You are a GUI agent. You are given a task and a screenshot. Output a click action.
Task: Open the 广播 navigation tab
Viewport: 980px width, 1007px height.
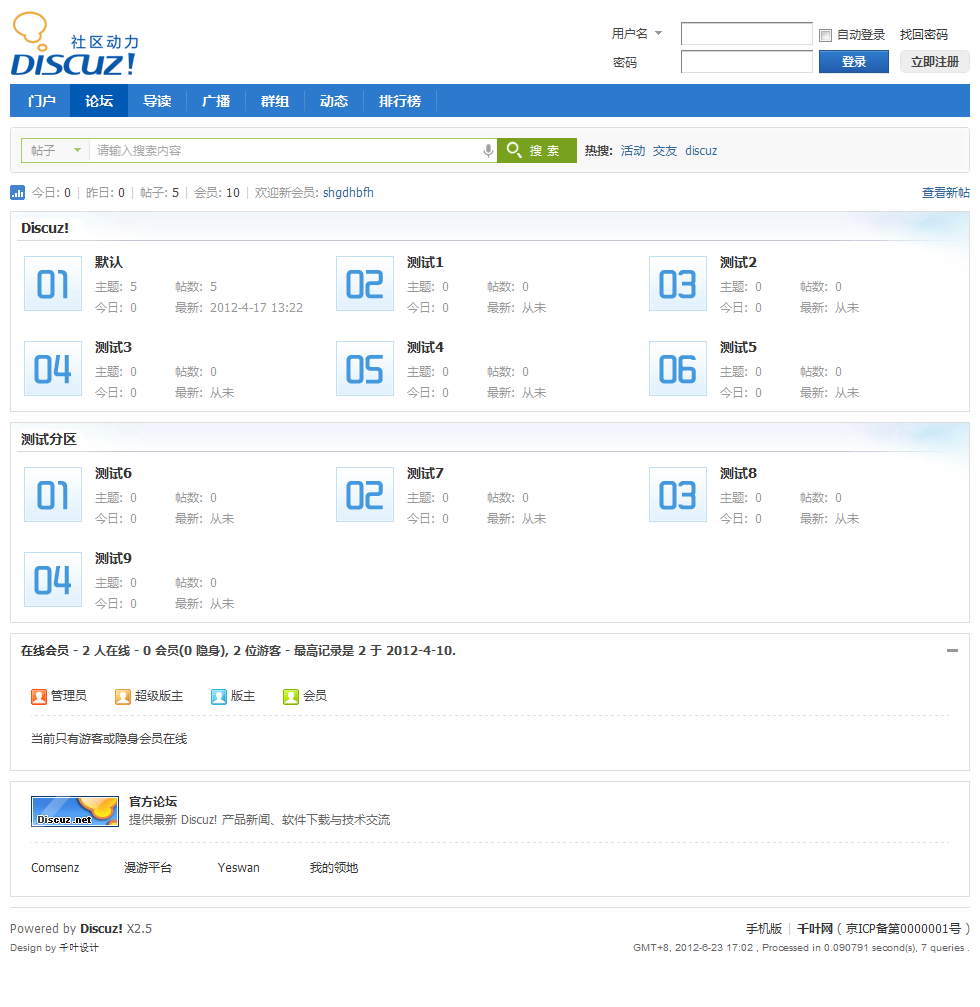[216, 101]
